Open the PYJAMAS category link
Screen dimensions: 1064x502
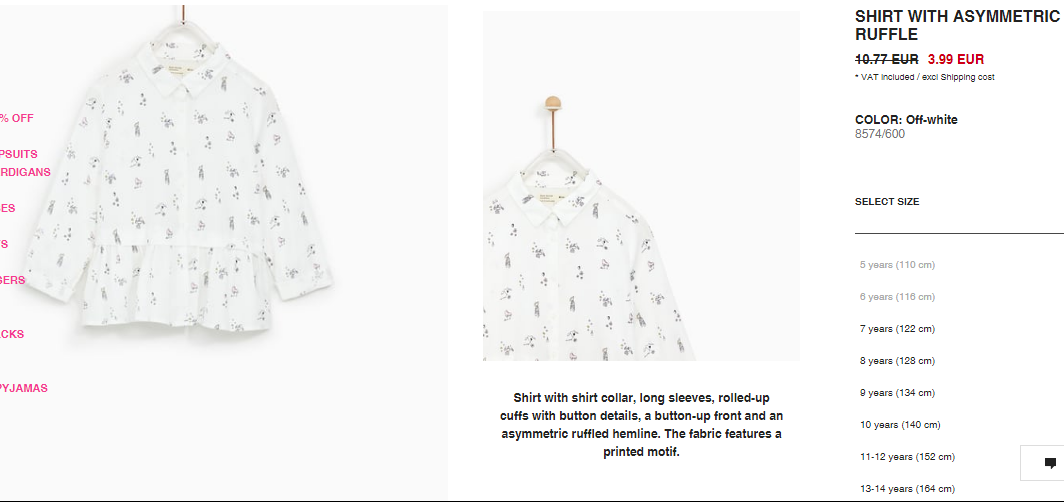point(24,389)
